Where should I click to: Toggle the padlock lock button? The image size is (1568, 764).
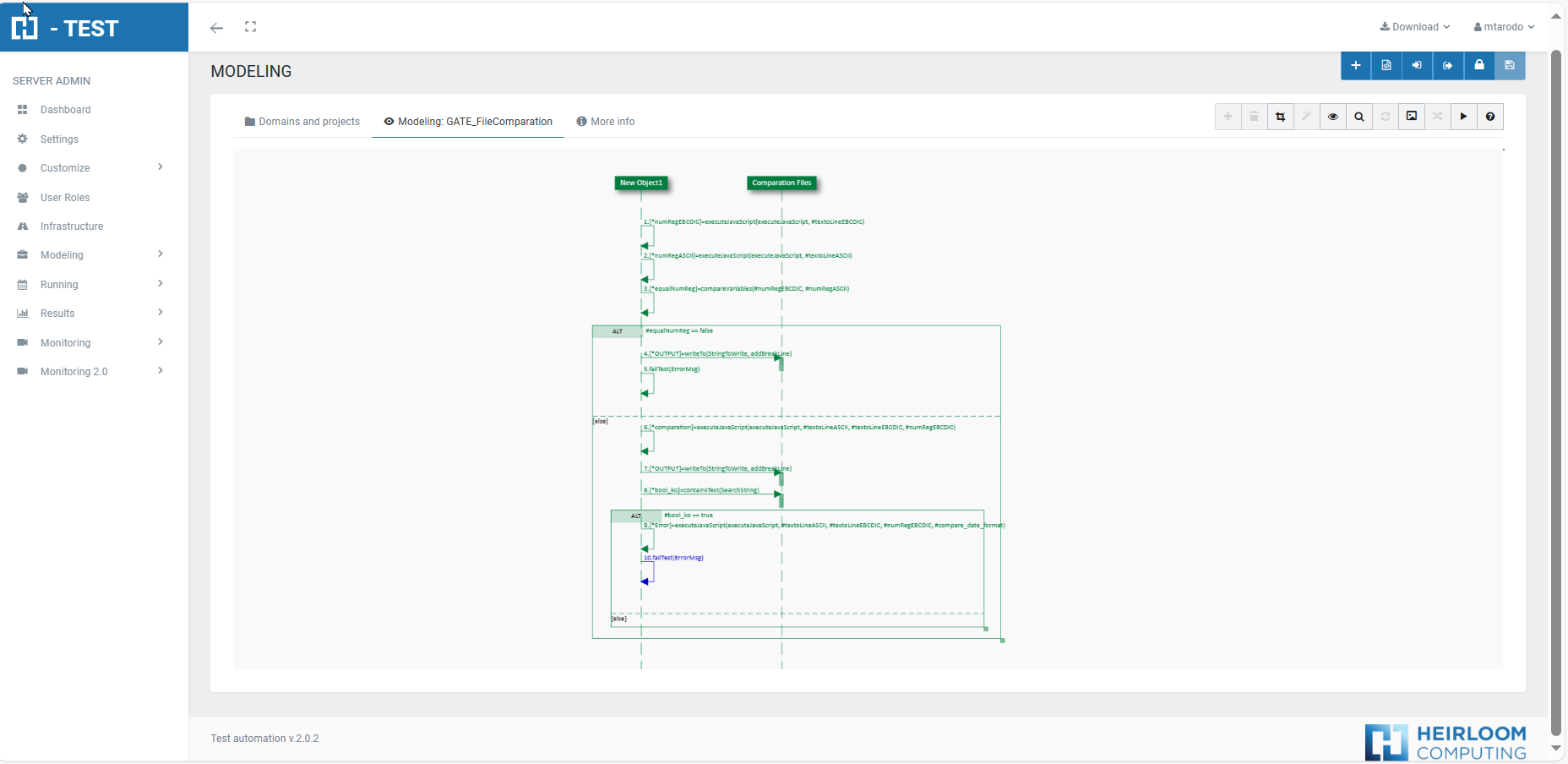coord(1479,66)
